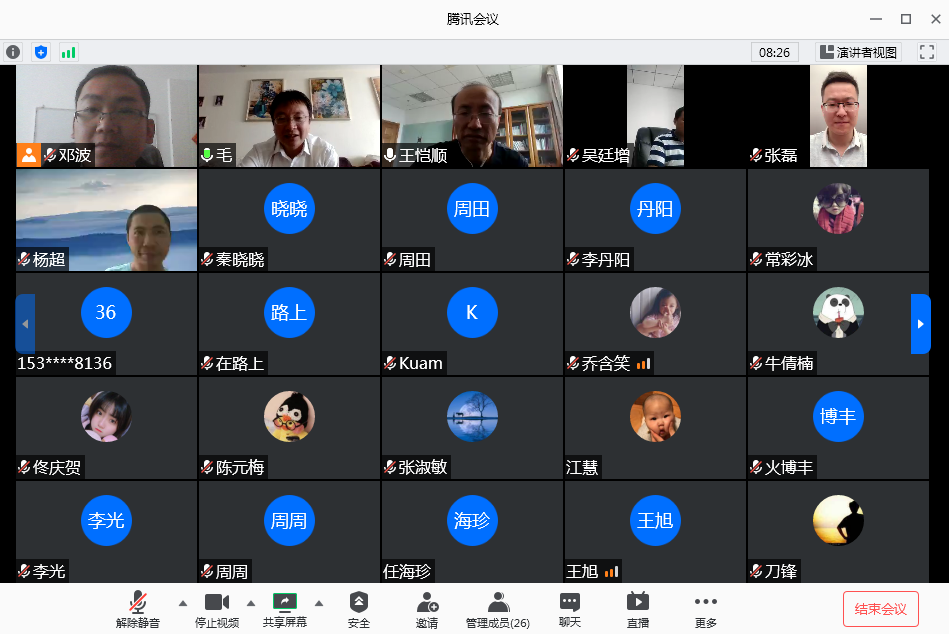The width and height of the screenshot is (949, 634).
Task: Open 安全 security menu
Action: (x=359, y=610)
